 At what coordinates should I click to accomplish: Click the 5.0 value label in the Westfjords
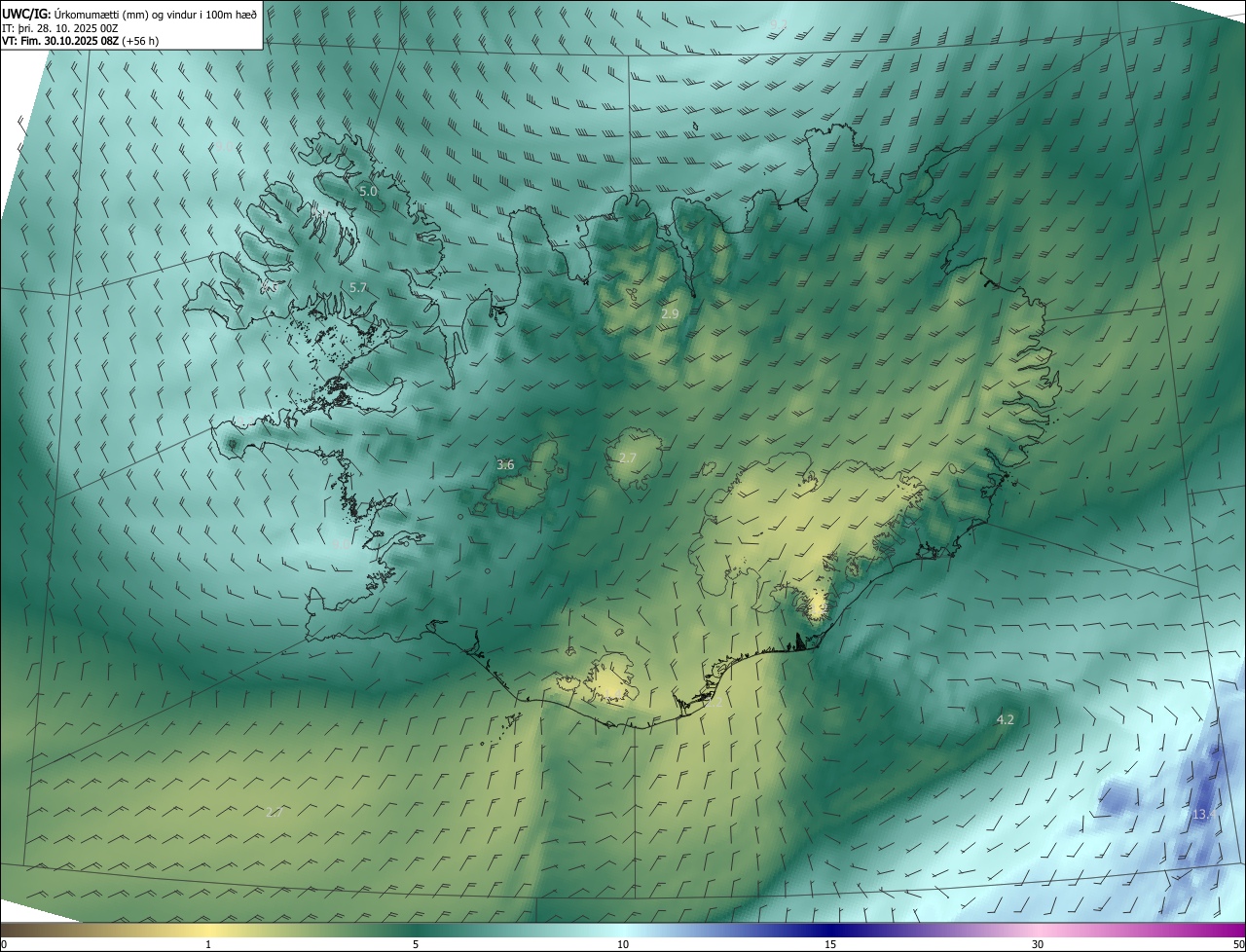tap(368, 192)
